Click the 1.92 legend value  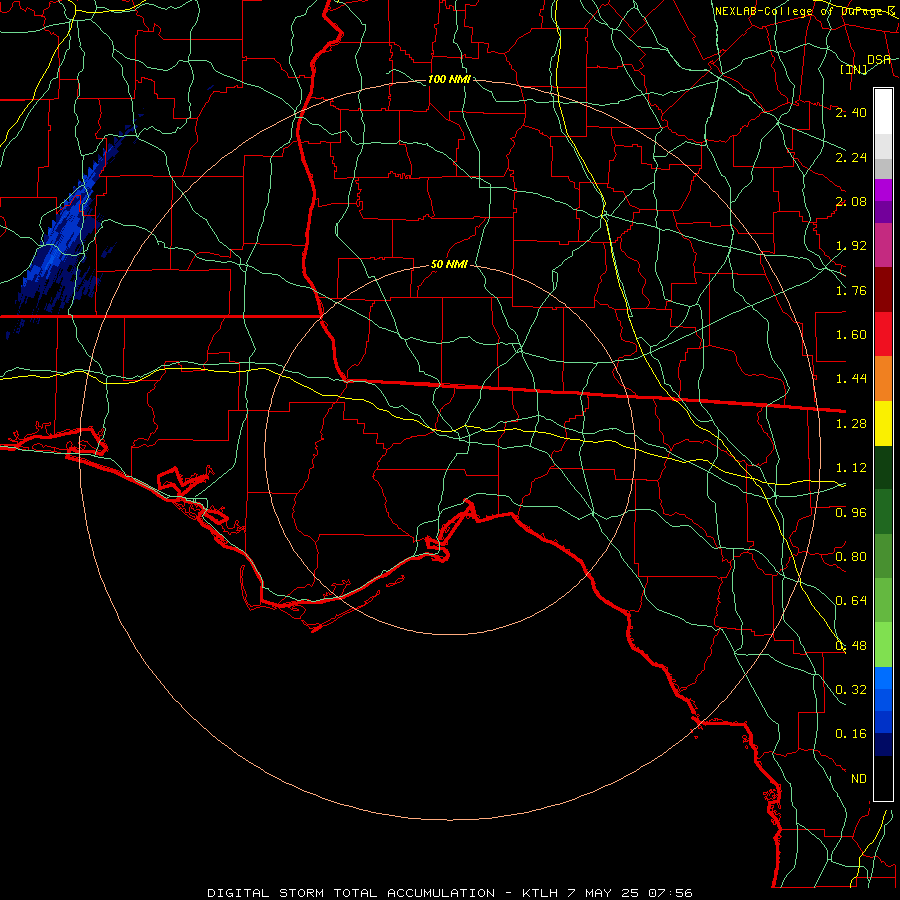point(851,246)
